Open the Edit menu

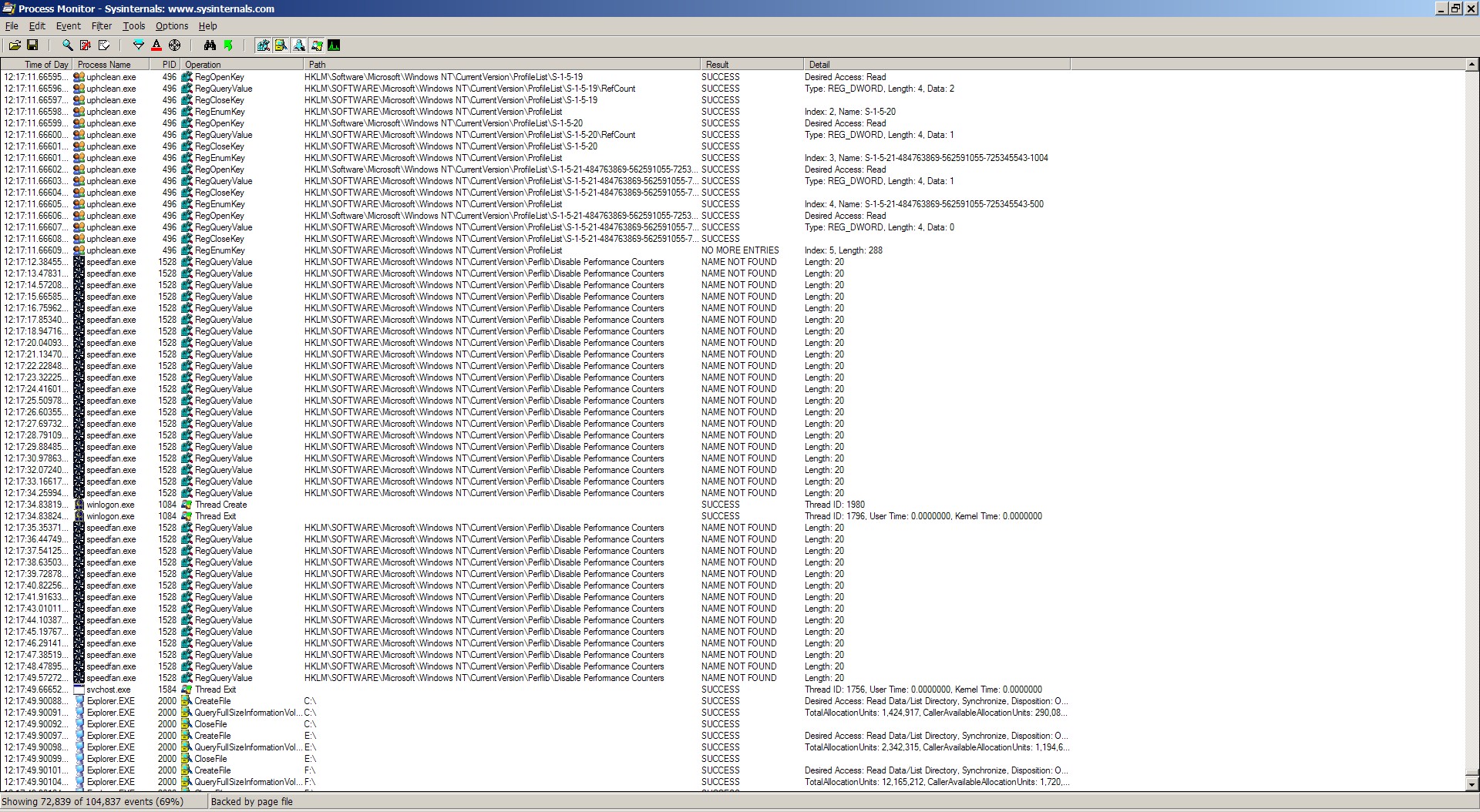[x=37, y=26]
